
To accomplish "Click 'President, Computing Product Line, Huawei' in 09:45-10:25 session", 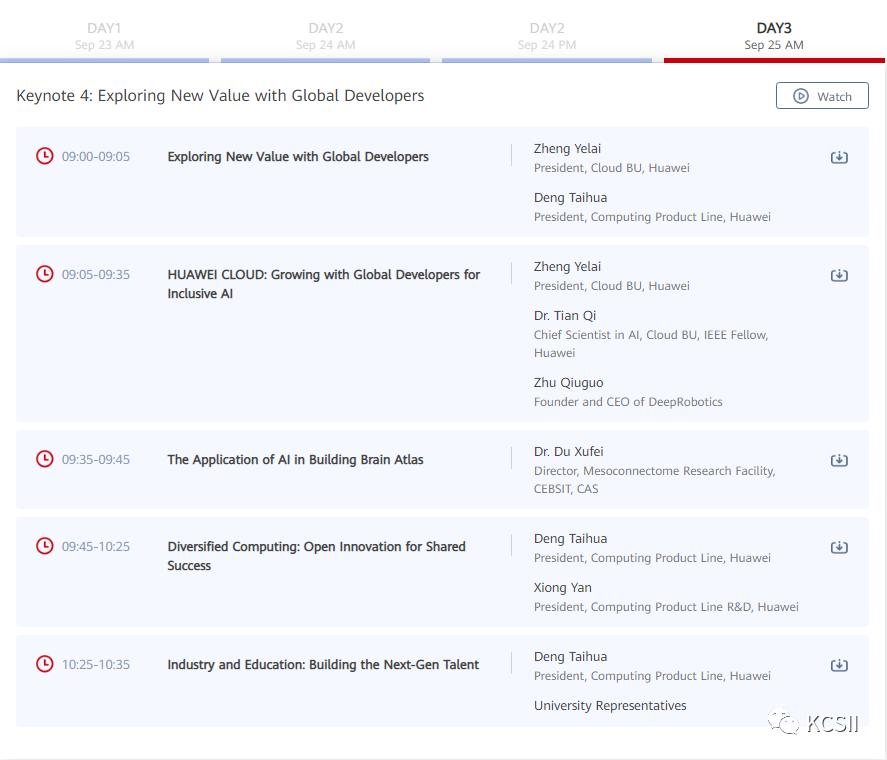I will 652,559.
